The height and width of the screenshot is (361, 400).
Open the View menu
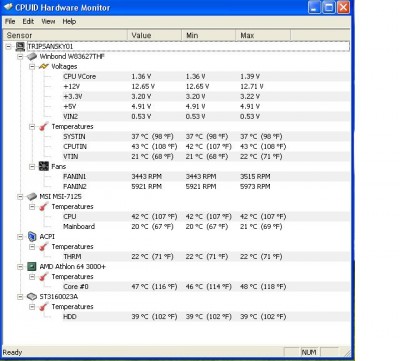pos(48,21)
